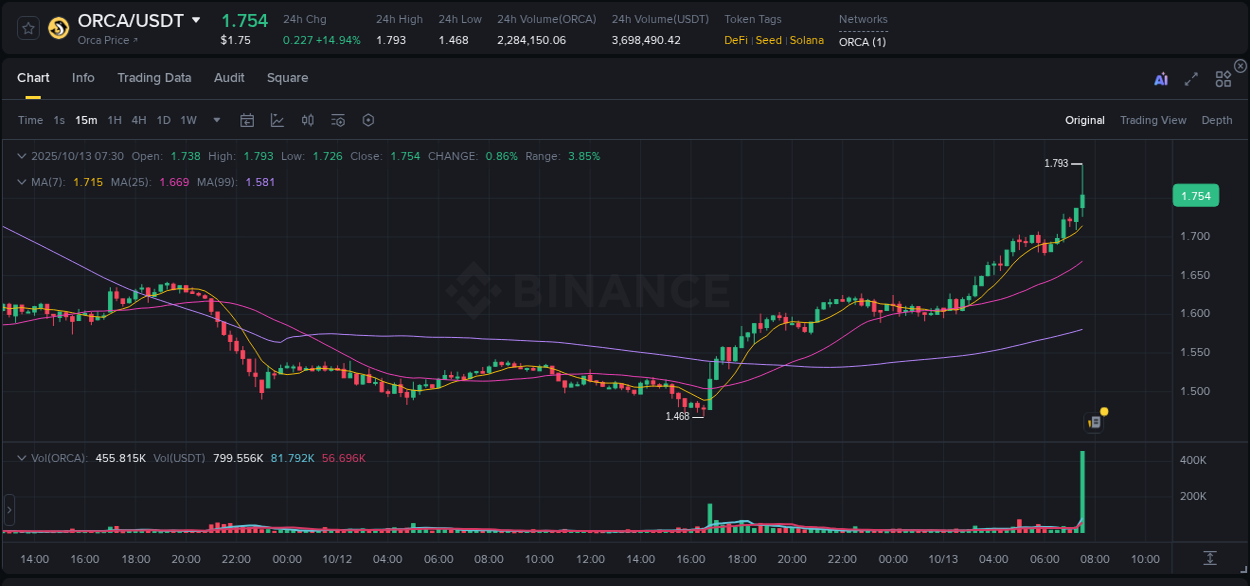Open the extra timeframe interval dropdown
Screen dimensions: 1250x586
click(x=214, y=120)
